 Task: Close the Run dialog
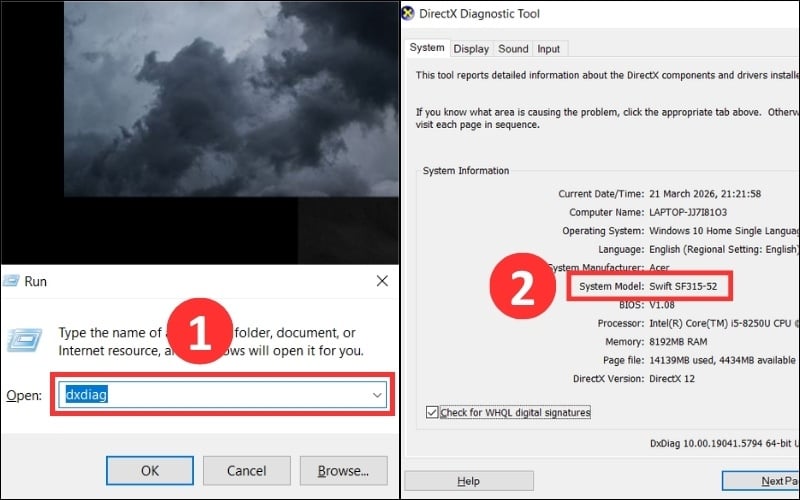[x=382, y=281]
